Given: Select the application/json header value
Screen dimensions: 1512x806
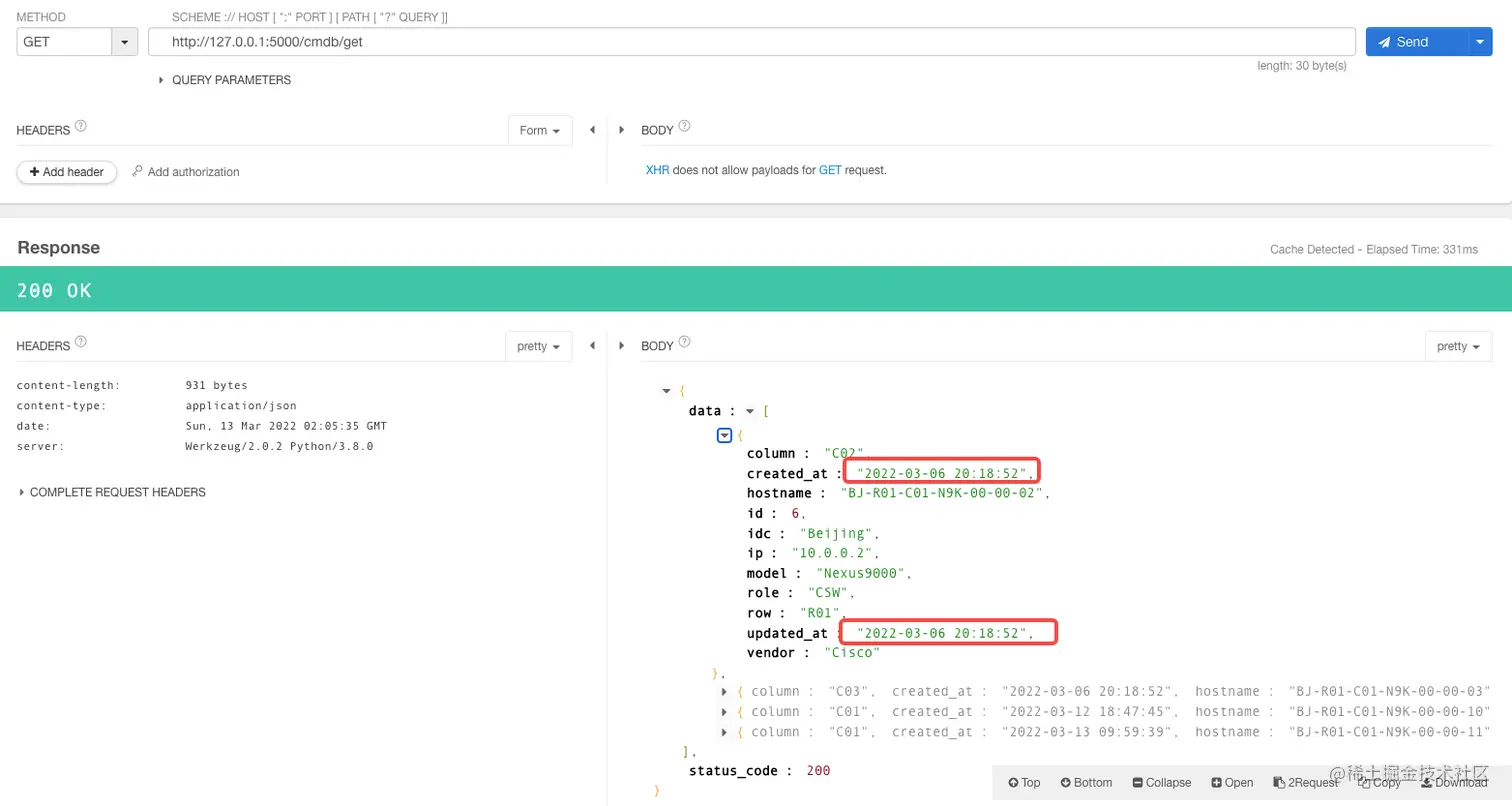Looking at the screenshot, I should [241, 405].
